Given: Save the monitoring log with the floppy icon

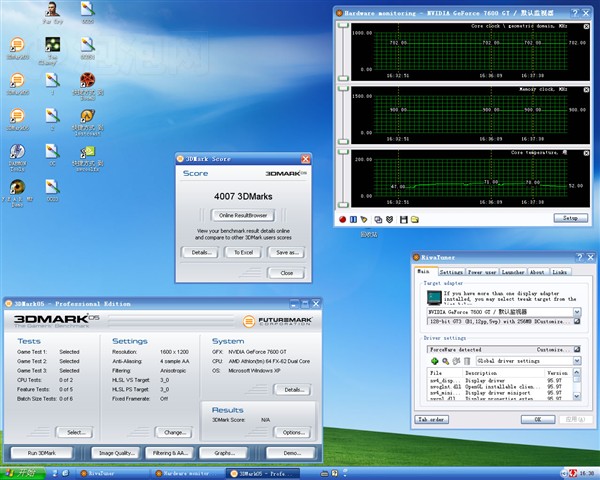Looking at the screenshot, I should [403, 219].
